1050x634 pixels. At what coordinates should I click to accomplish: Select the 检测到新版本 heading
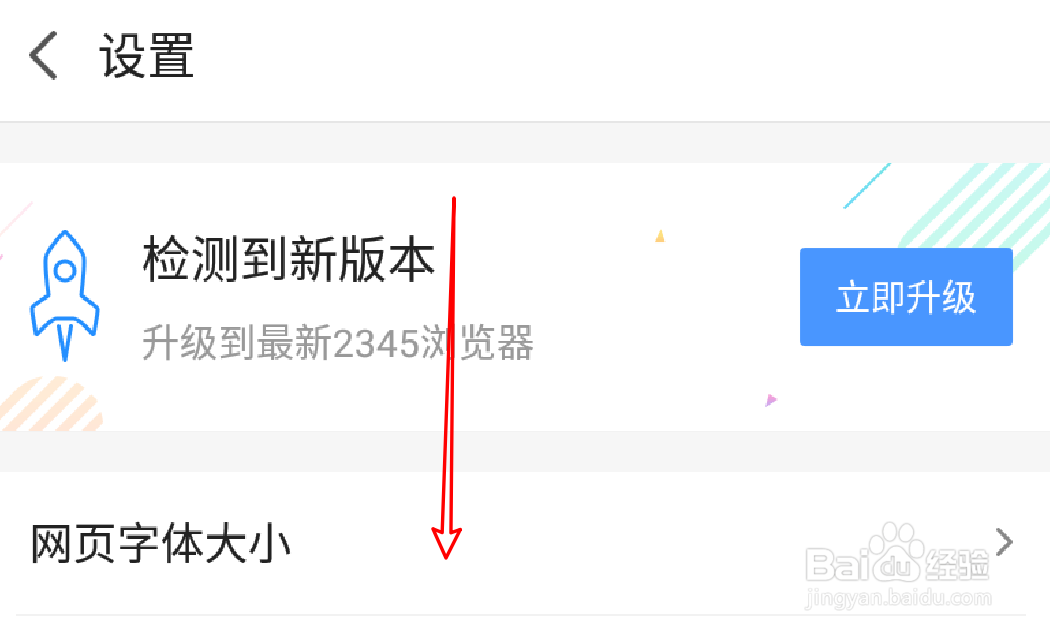coord(289,258)
